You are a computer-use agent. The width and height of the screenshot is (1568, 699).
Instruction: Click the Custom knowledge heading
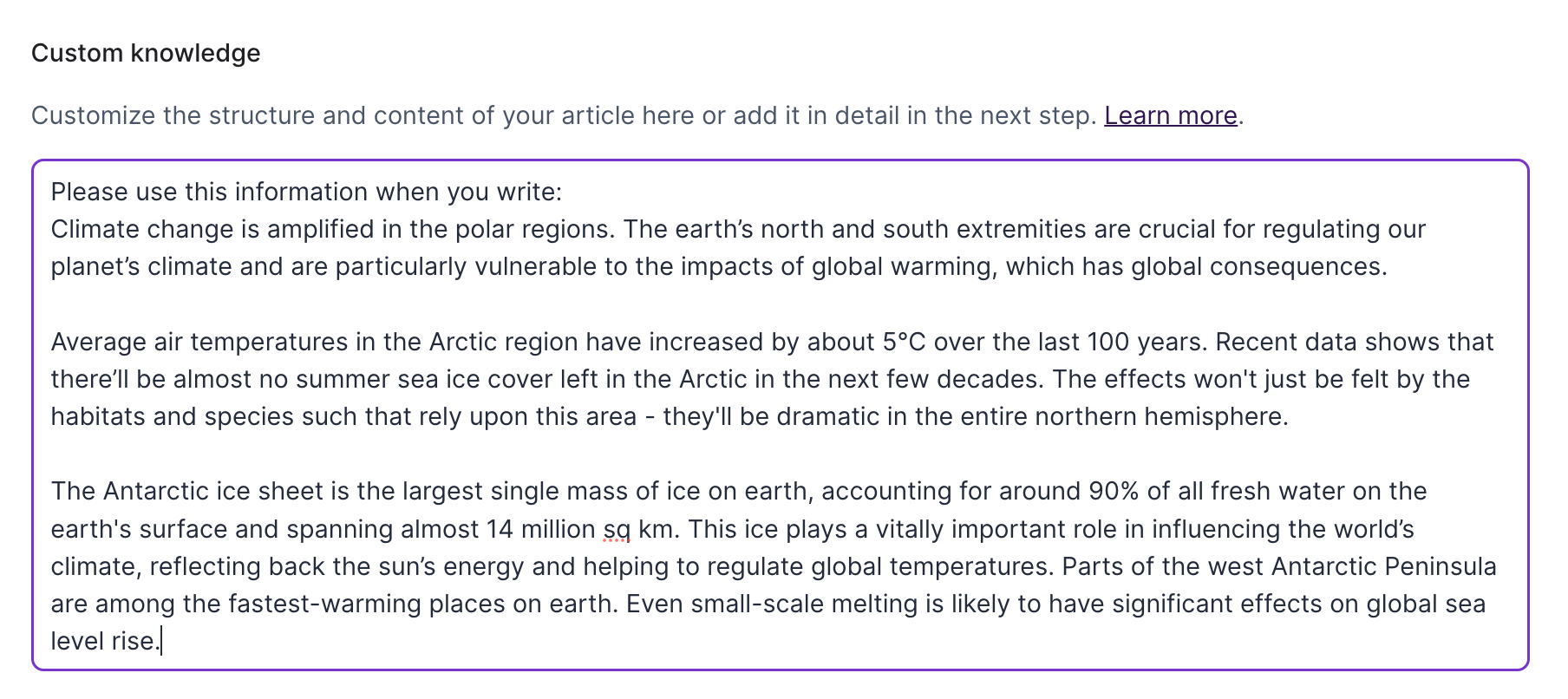coord(146,53)
